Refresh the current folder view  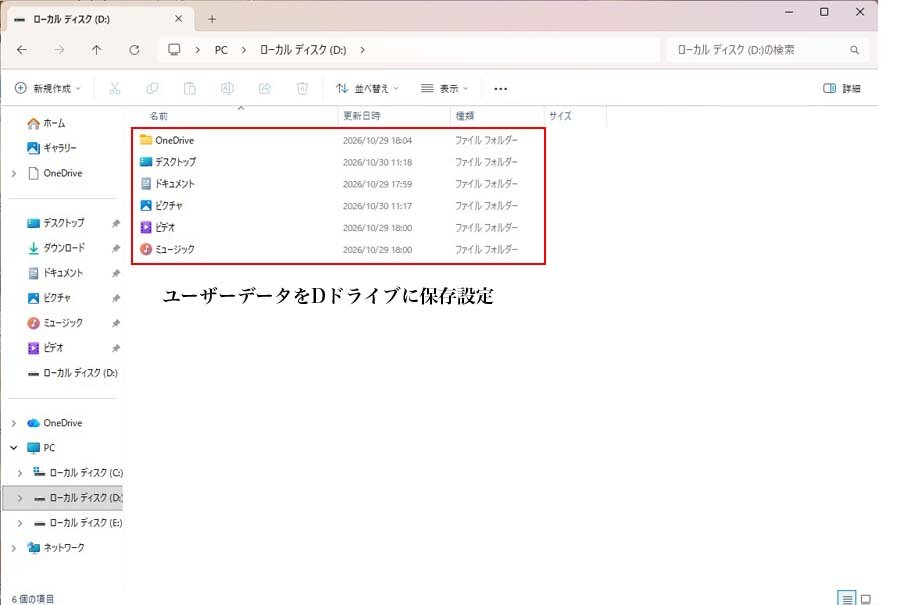134,50
